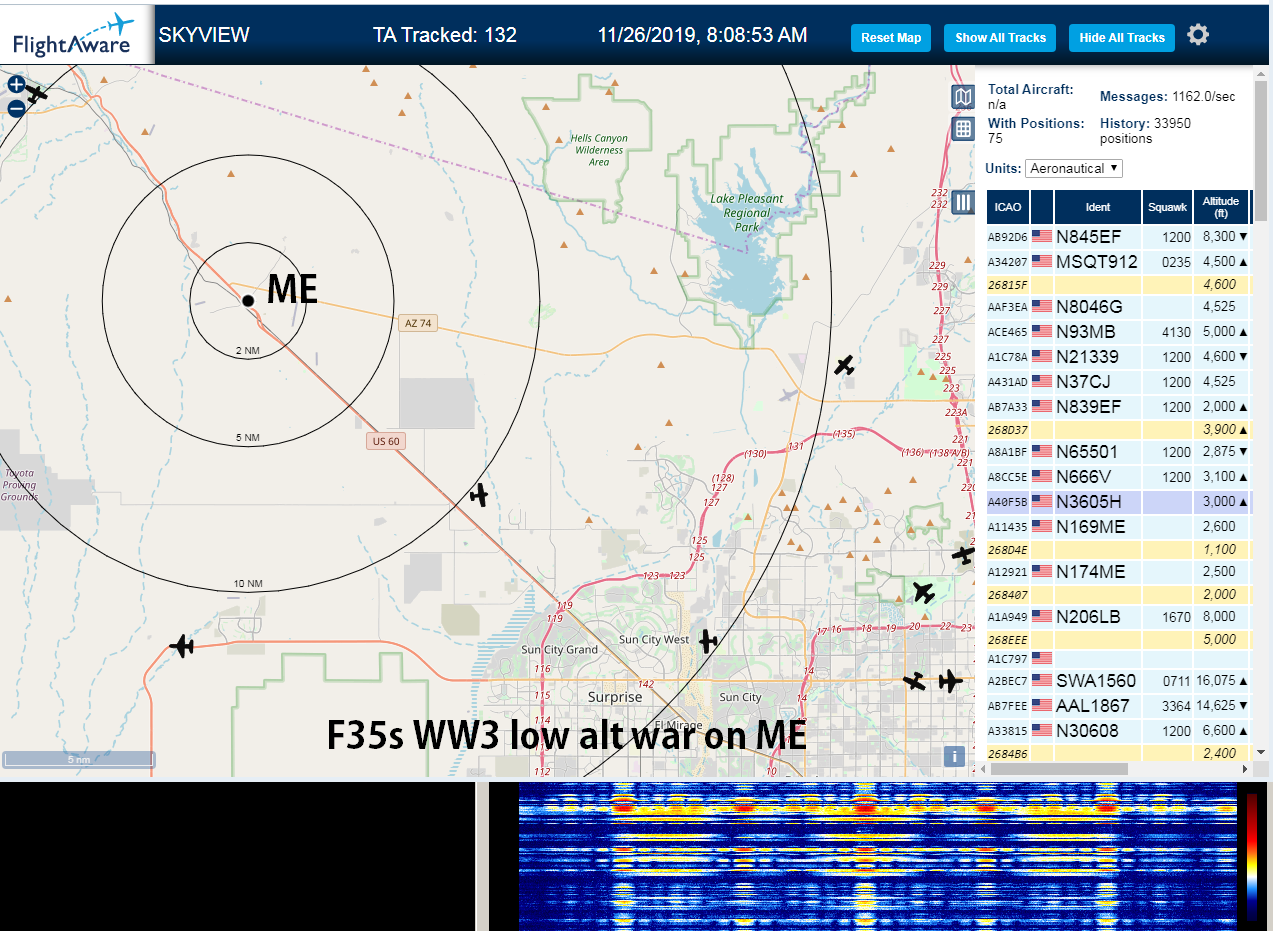1273x931 pixels.
Task: Click Reset Map button
Action: tap(891, 38)
